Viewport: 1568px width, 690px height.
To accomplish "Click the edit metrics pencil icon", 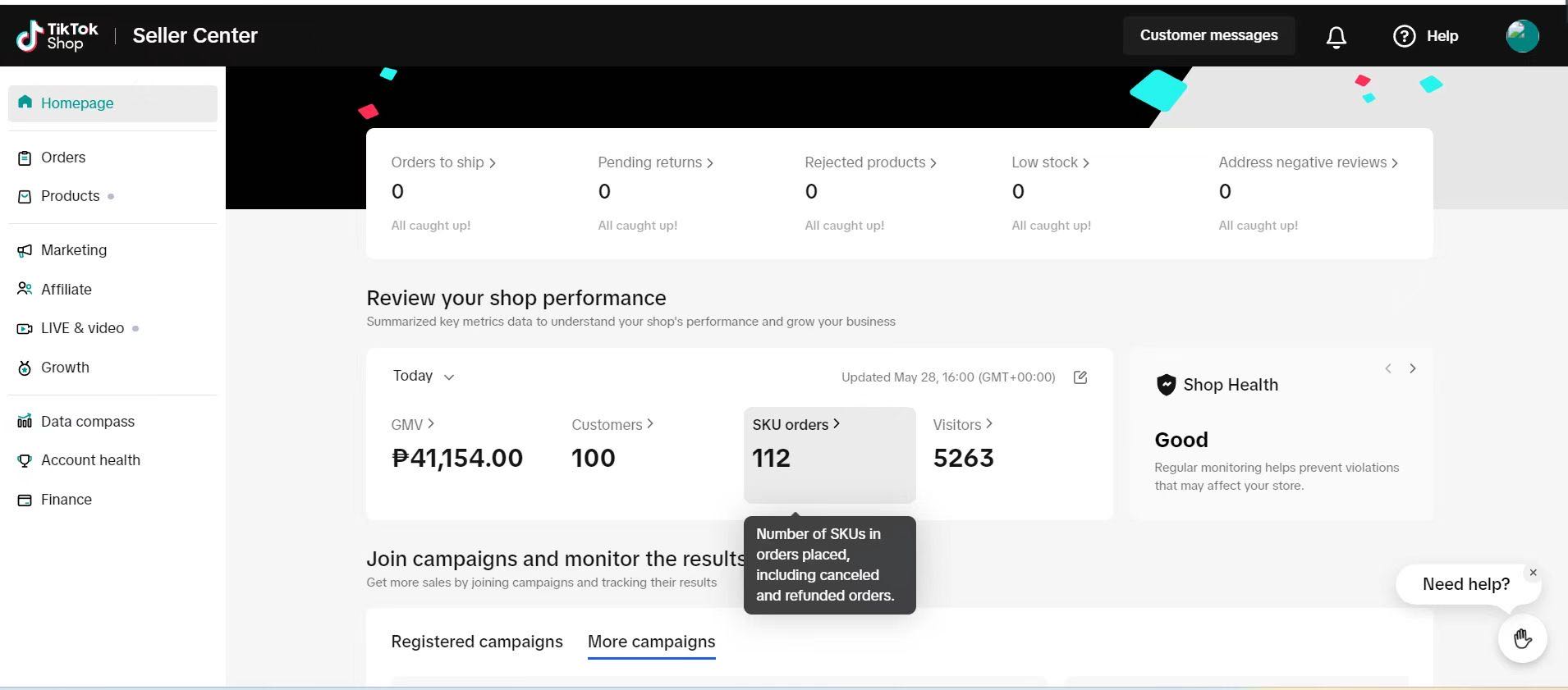I will [1080, 377].
